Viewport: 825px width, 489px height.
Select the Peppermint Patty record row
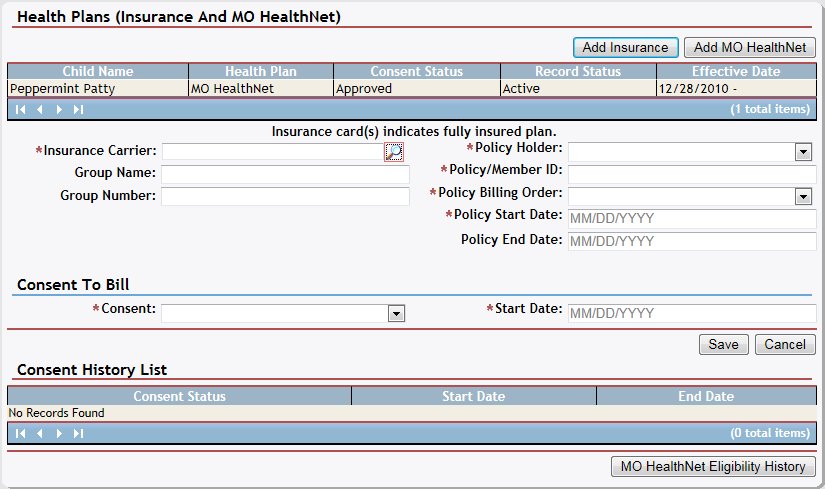tap(97, 88)
